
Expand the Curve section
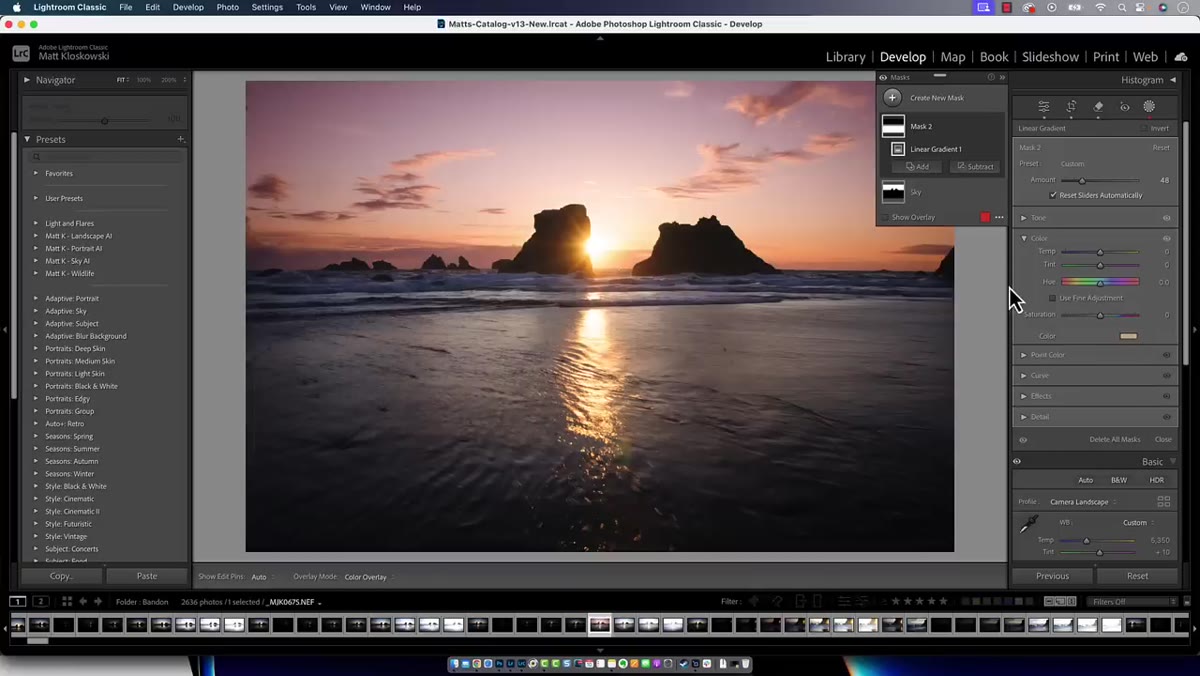[1023, 376]
